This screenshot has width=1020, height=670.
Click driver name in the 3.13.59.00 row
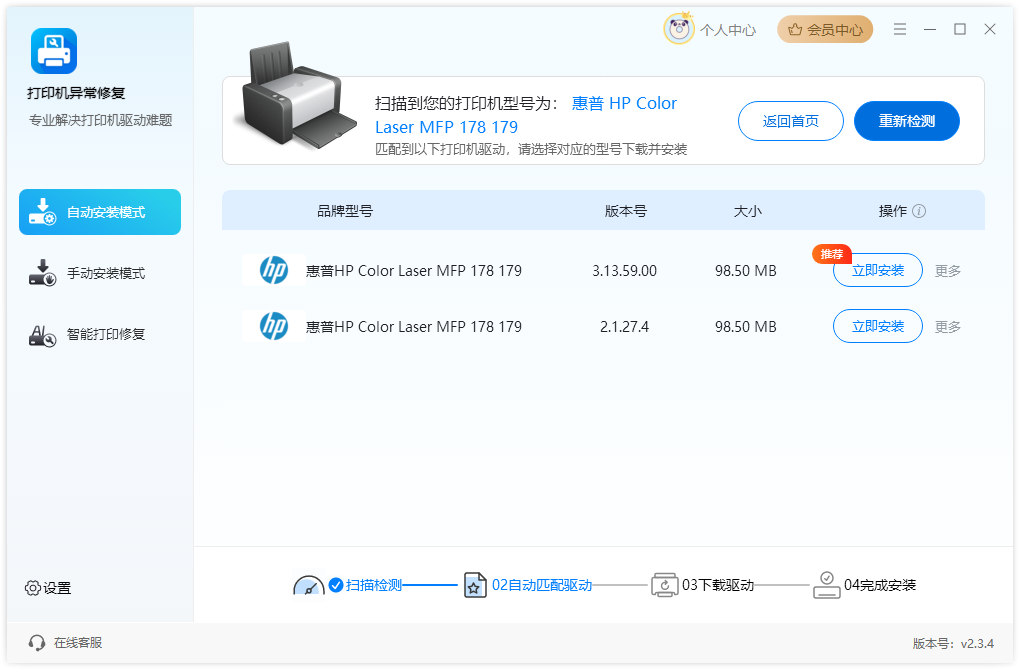[414, 271]
